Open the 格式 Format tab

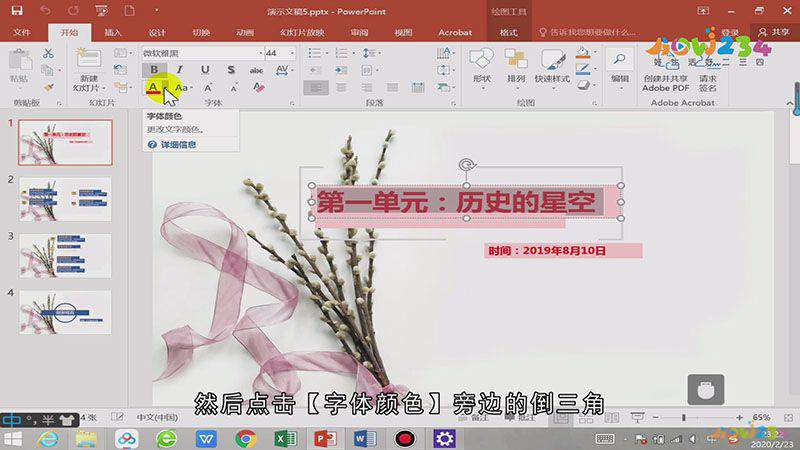tap(509, 32)
